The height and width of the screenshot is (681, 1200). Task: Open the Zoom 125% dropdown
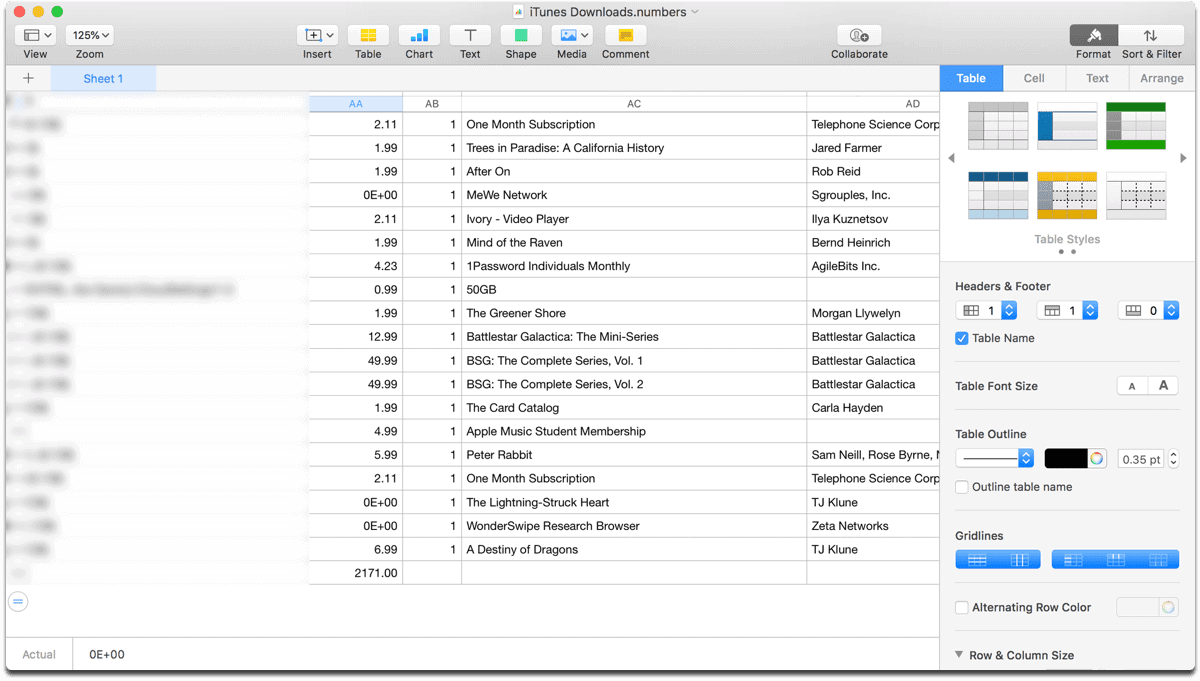pos(89,35)
